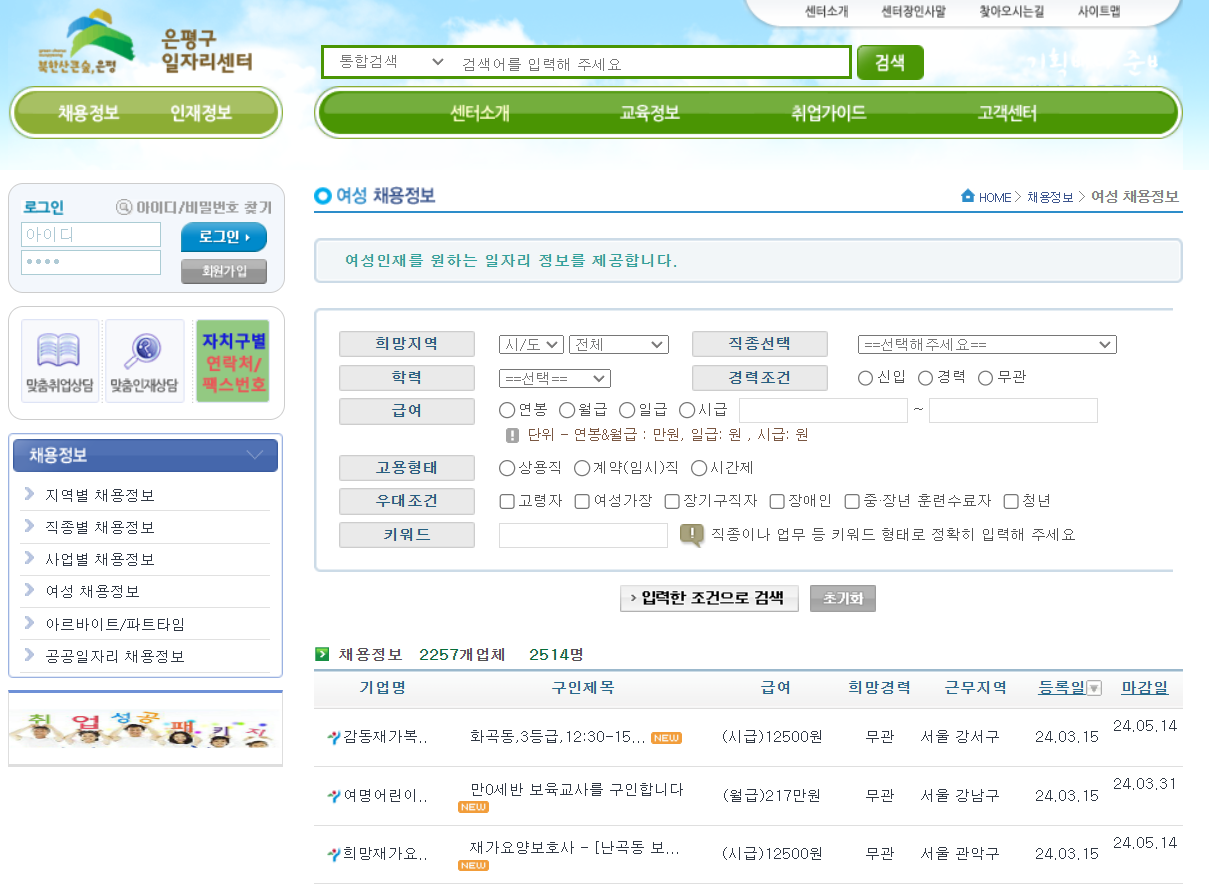
Task: Click the maximum salary input field
Action: tap(1013, 410)
